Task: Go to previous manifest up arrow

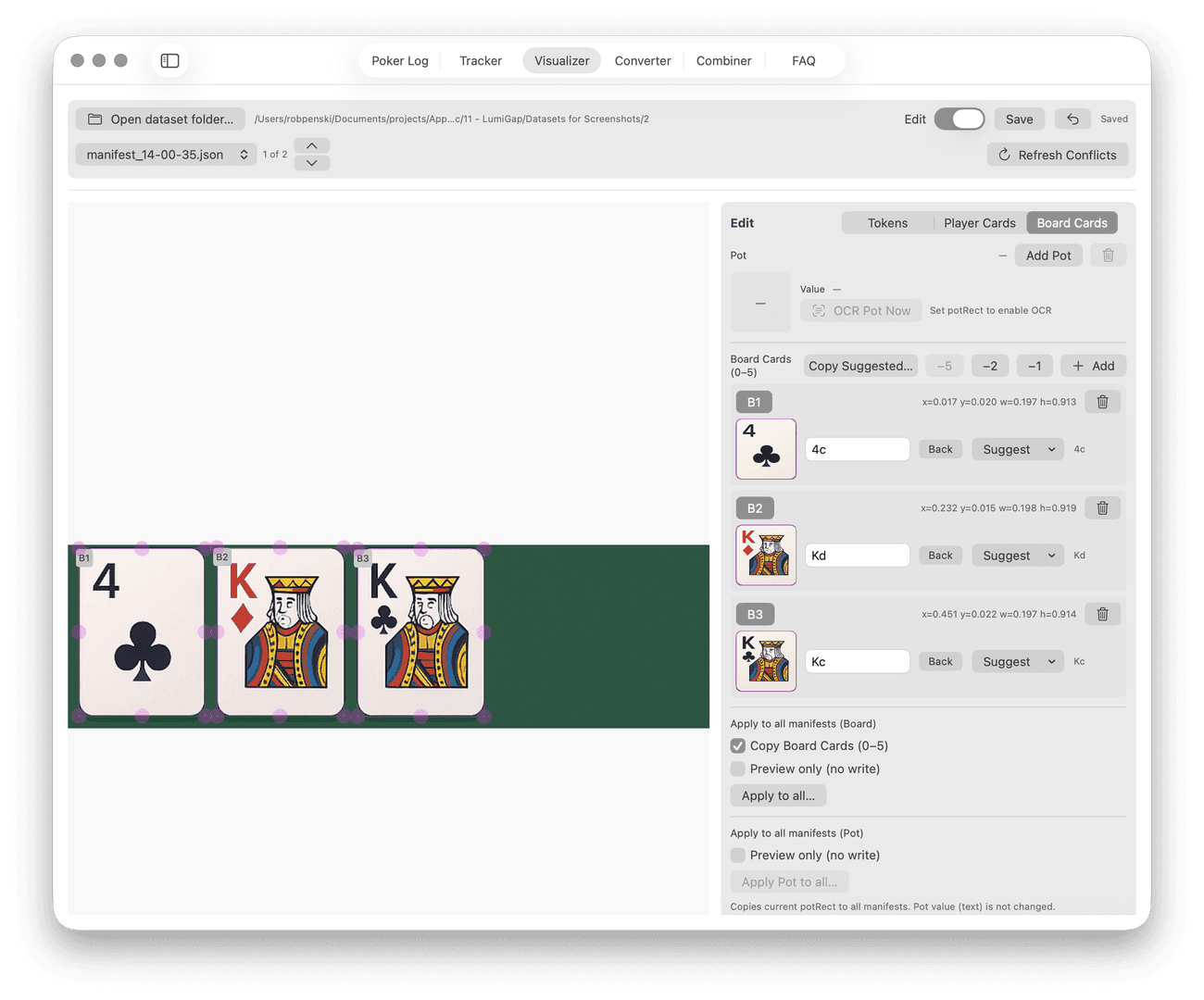Action: pos(312,146)
